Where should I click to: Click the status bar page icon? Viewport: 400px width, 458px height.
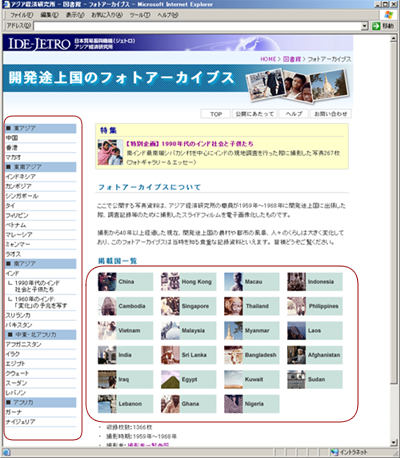[x=7, y=452]
